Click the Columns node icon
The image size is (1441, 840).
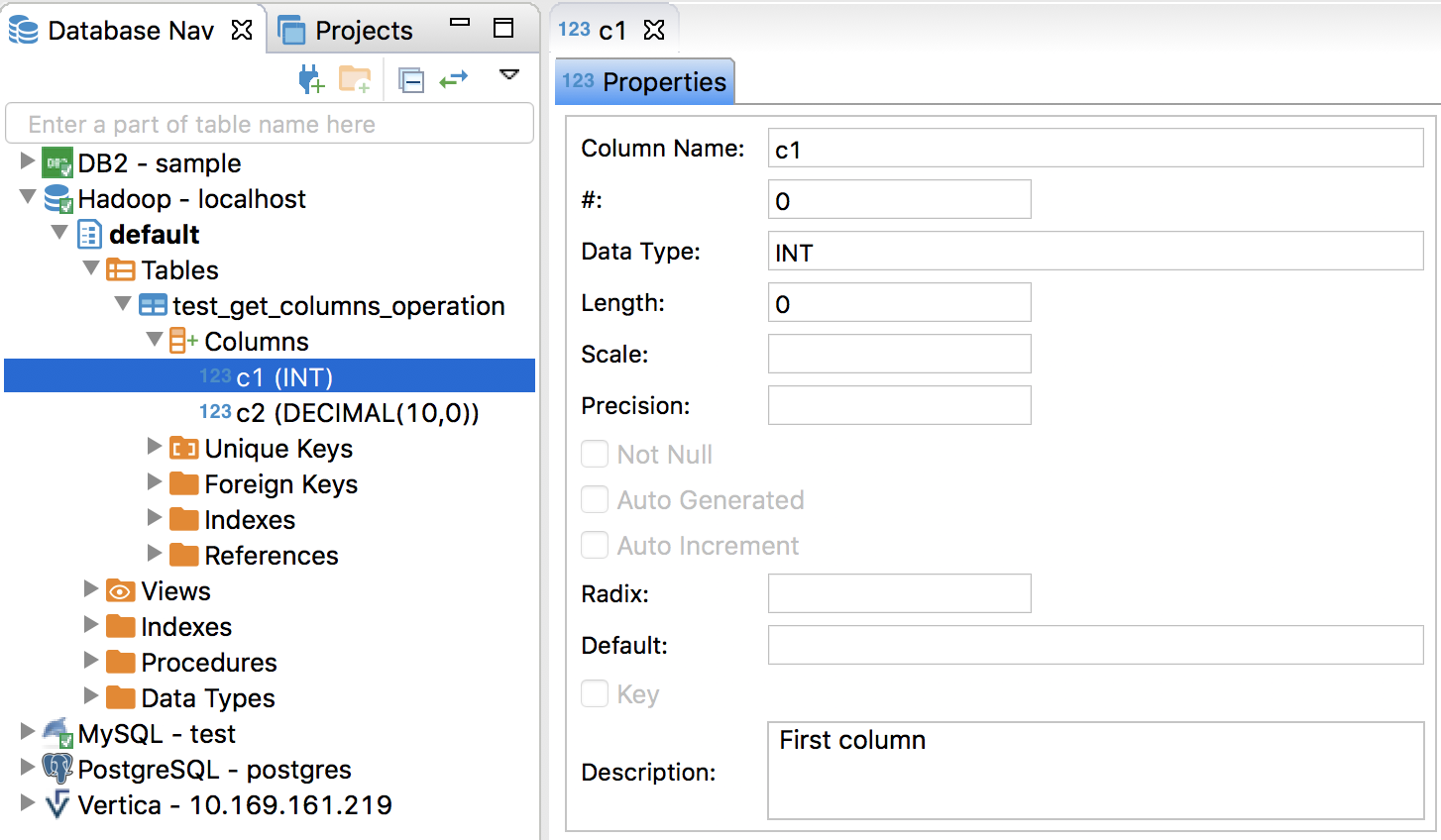(x=183, y=341)
